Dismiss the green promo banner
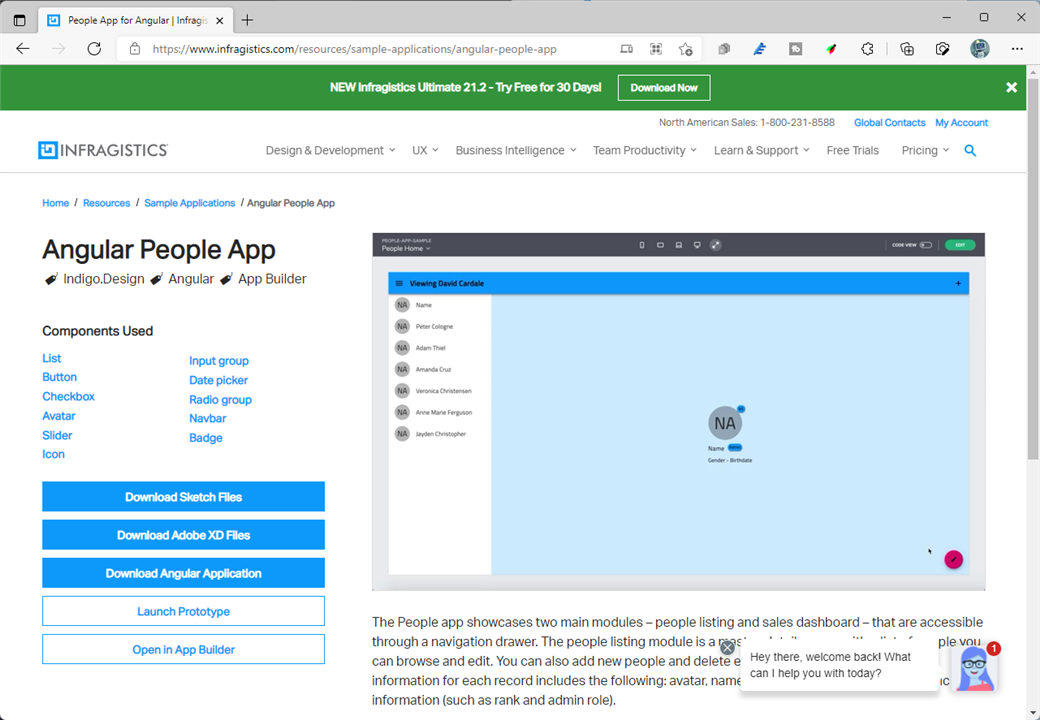 (x=1011, y=88)
